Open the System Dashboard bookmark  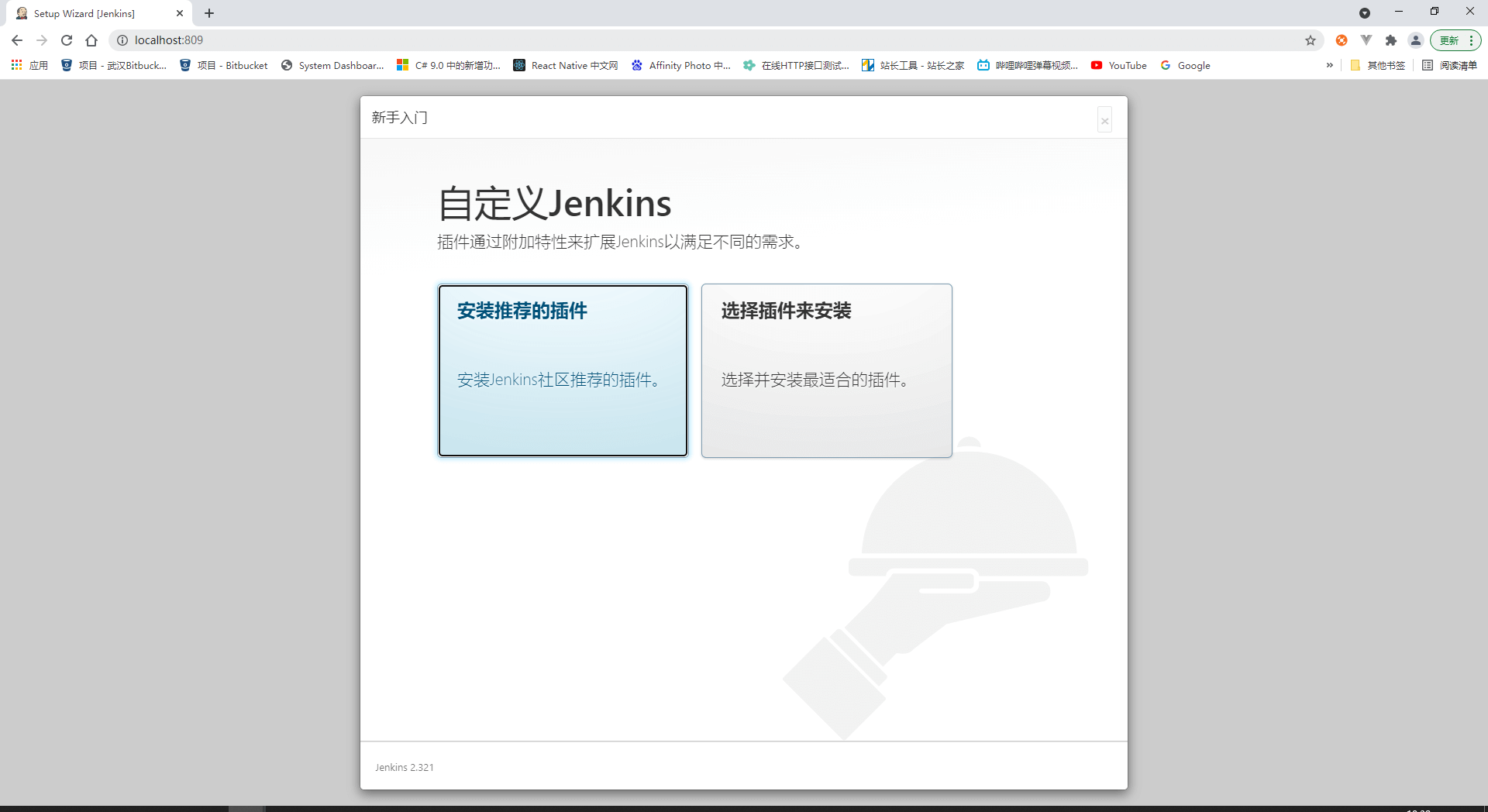coord(332,65)
